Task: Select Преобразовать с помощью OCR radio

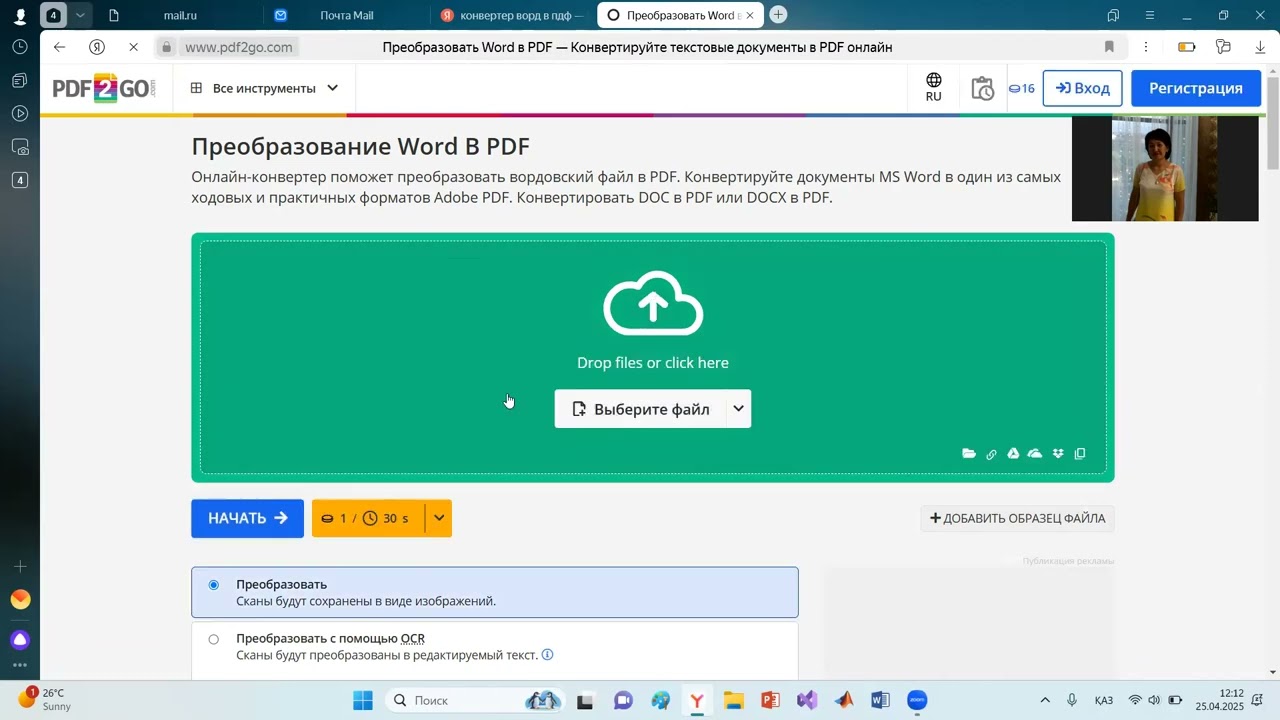Action: tap(213, 639)
